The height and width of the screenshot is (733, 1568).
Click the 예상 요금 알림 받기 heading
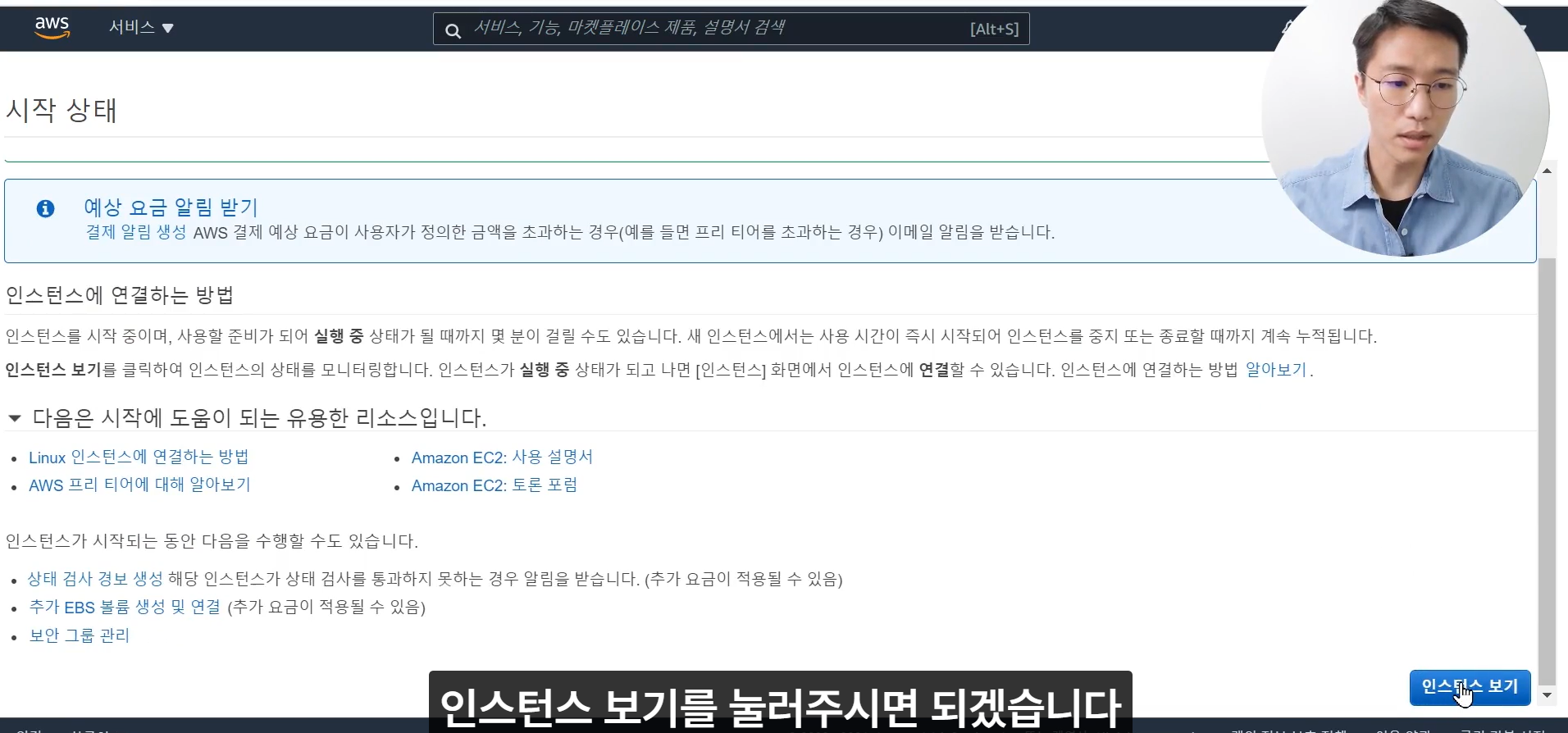click(x=171, y=207)
